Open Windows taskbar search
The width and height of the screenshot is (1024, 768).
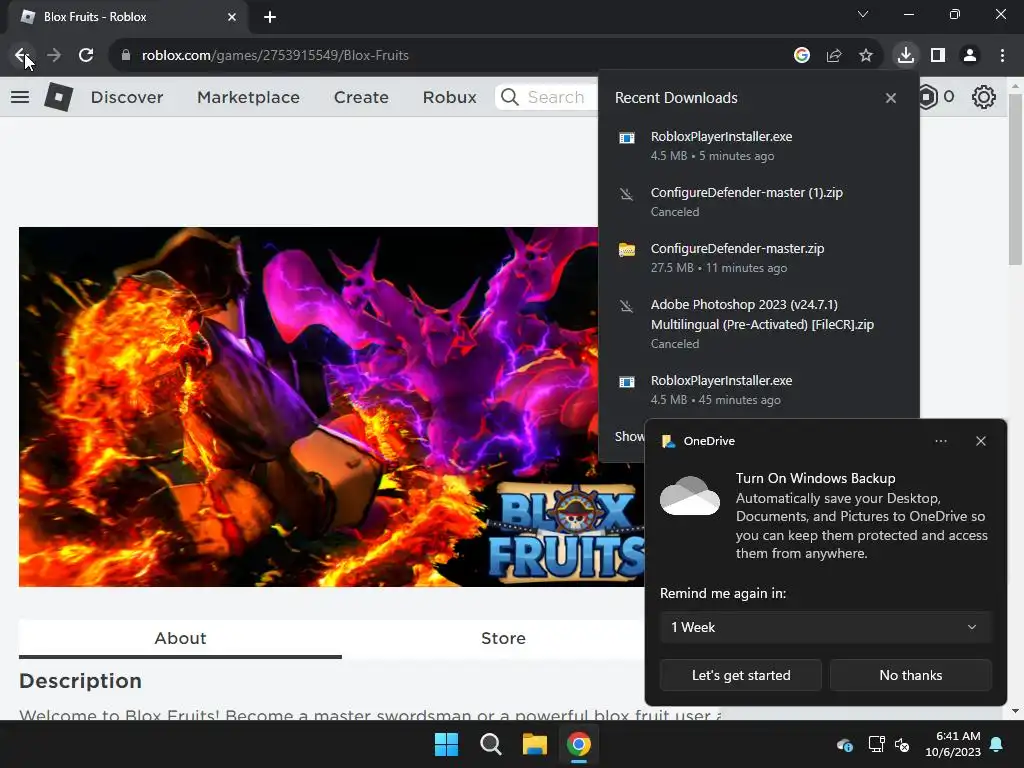[x=490, y=744]
